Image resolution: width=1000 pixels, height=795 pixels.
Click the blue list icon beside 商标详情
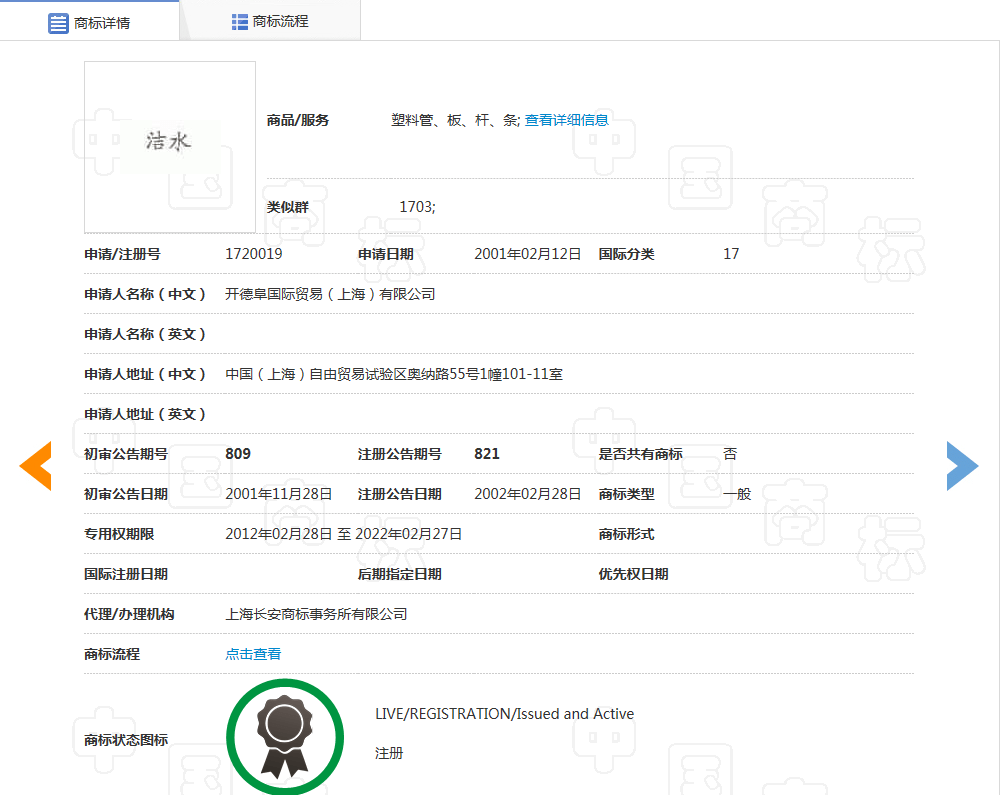pos(58,24)
